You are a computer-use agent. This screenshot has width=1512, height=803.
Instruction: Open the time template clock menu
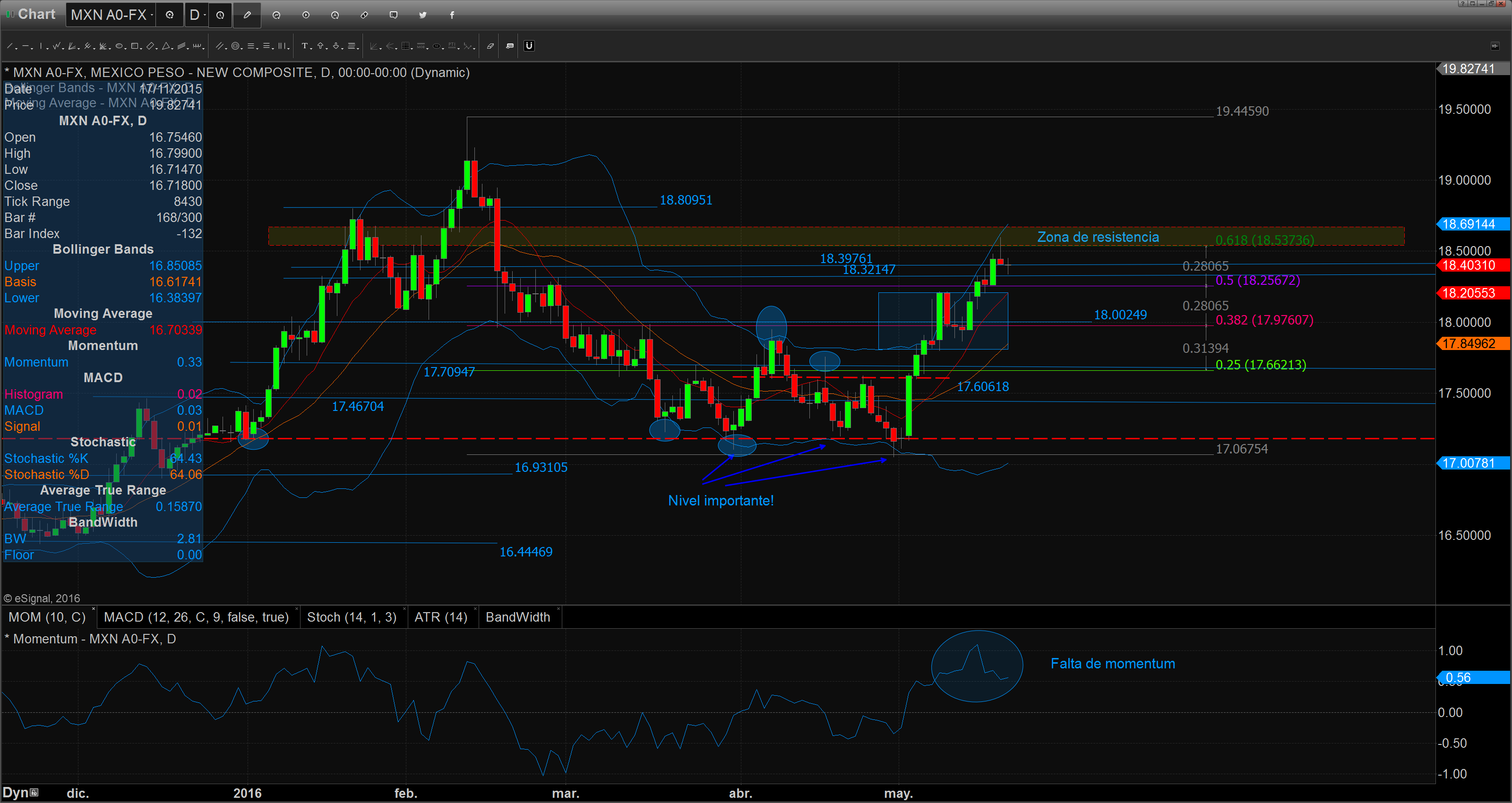click(x=220, y=15)
